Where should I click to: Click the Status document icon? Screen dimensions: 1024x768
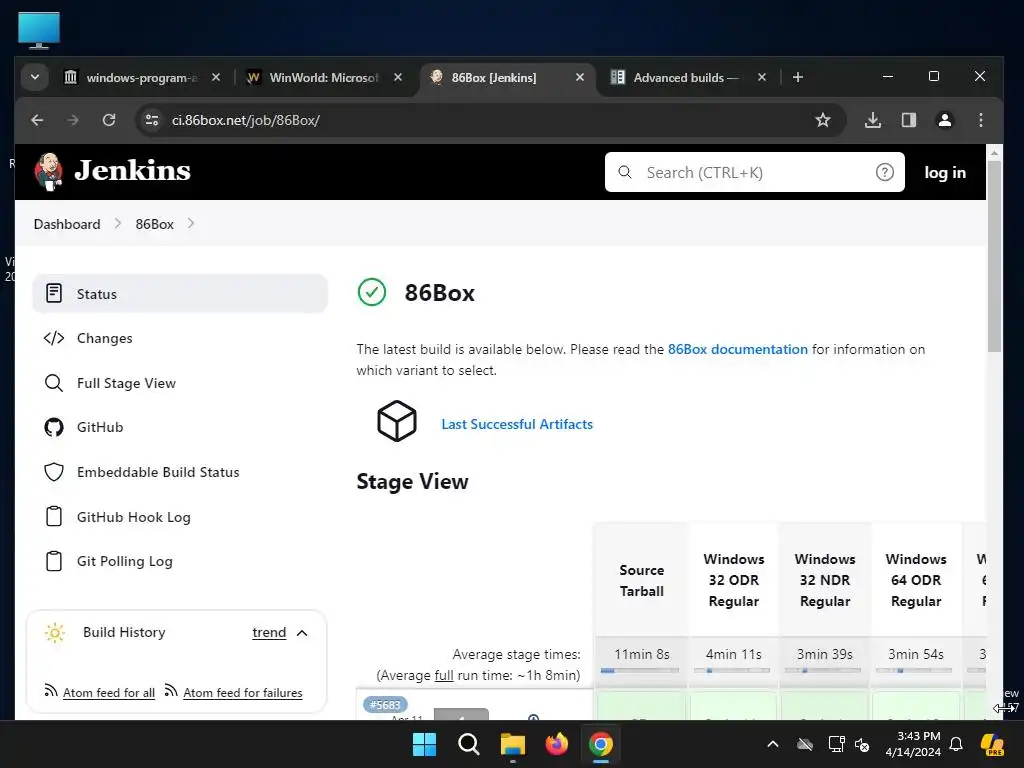pyautogui.click(x=54, y=293)
